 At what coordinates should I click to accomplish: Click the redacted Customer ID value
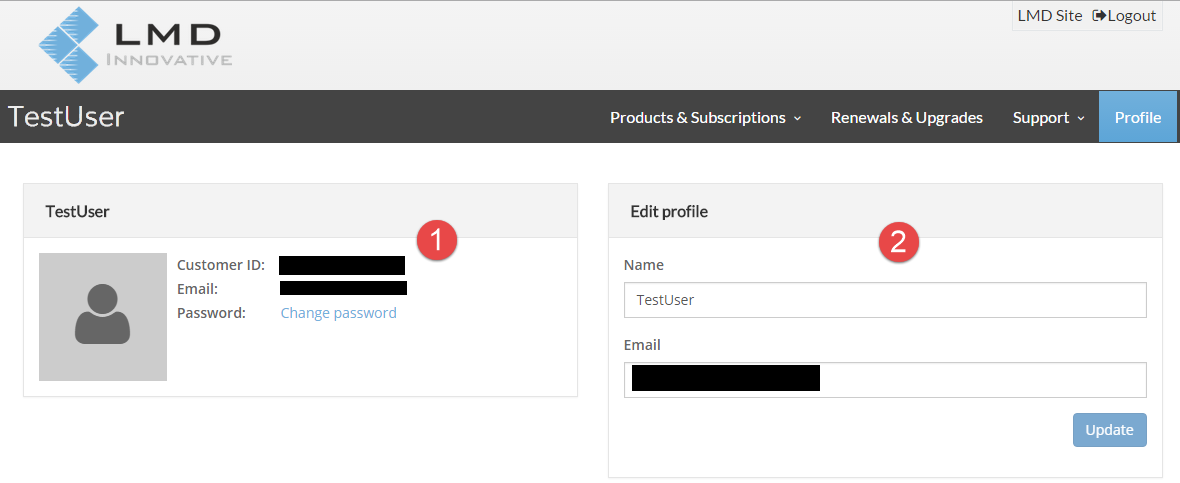341,265
